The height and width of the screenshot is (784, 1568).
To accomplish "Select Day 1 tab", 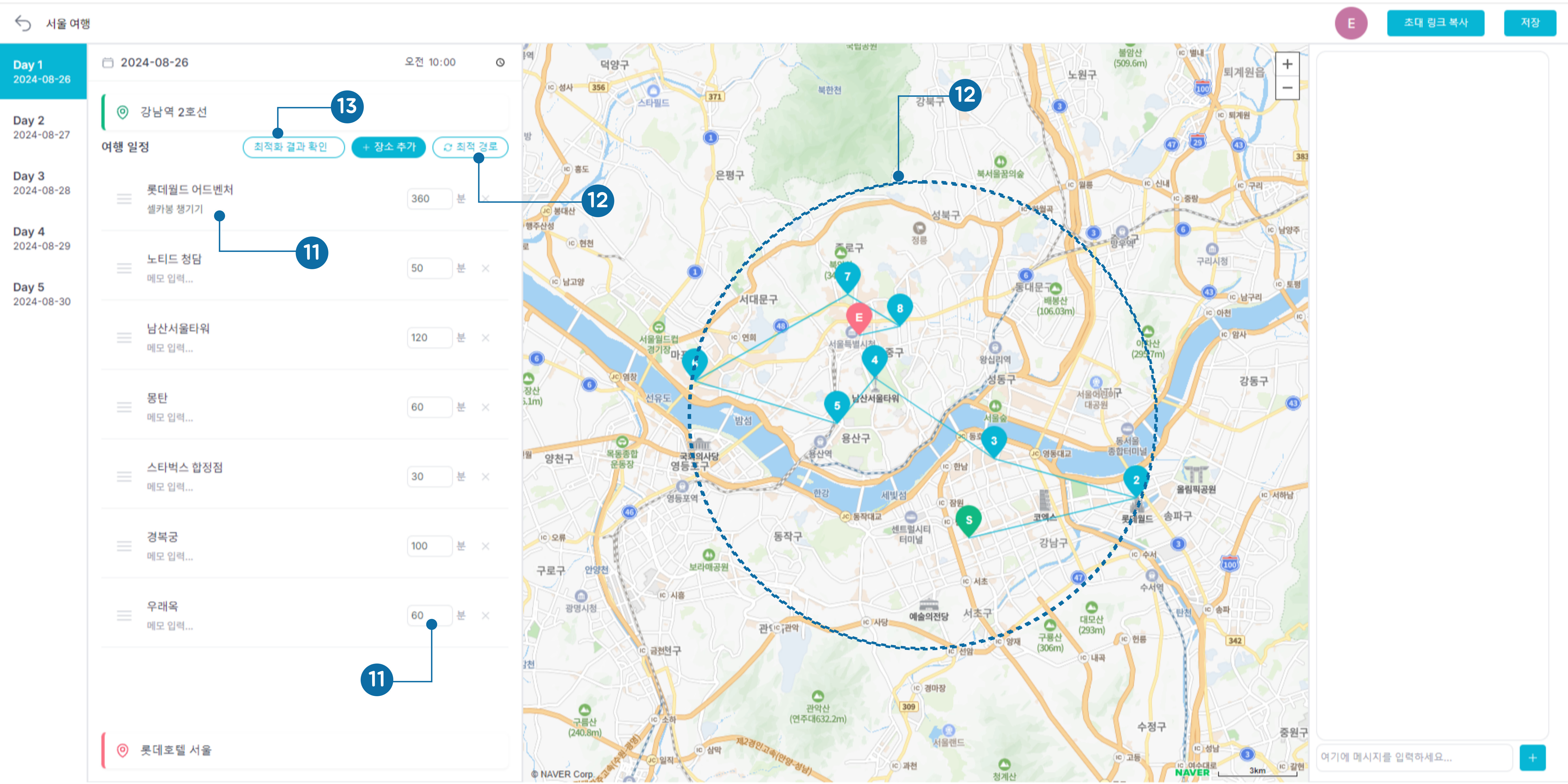I will [x=43, y=71].
